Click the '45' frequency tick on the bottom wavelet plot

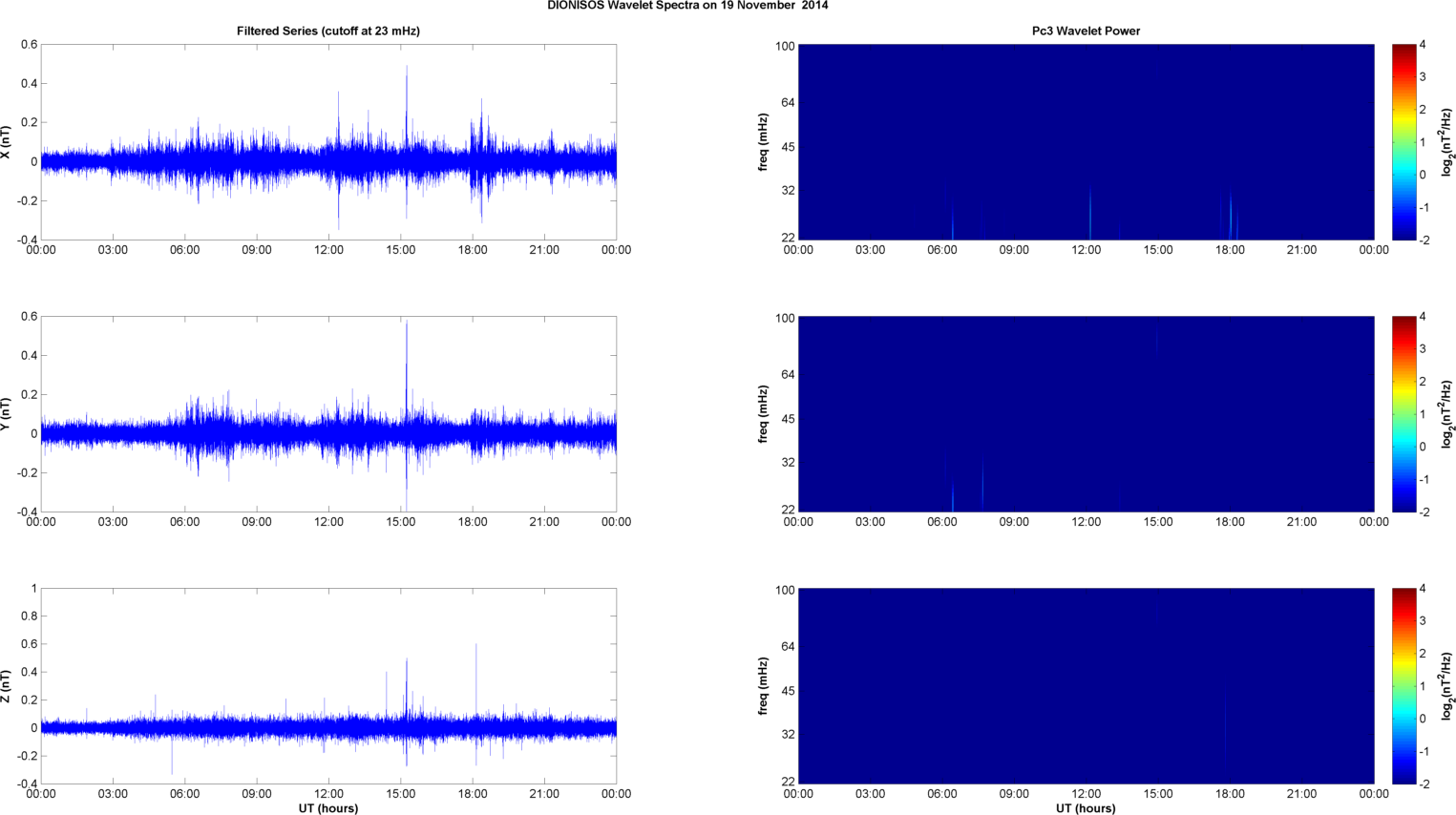pos(788,691)
